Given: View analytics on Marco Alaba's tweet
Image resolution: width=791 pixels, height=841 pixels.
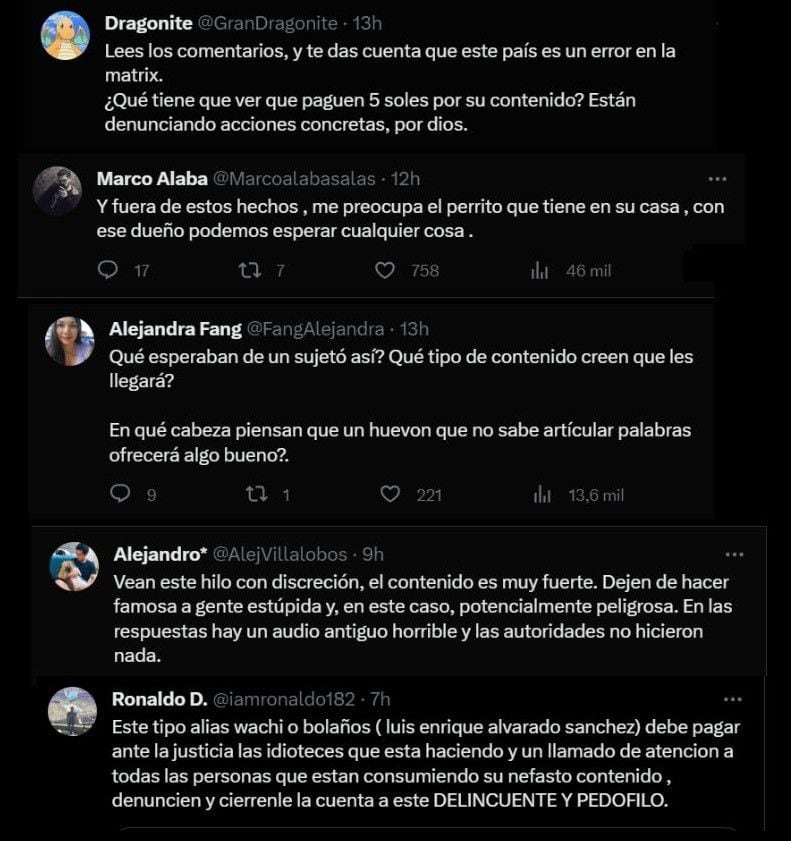Looking at the screenshot, I should tap(540, 270).
